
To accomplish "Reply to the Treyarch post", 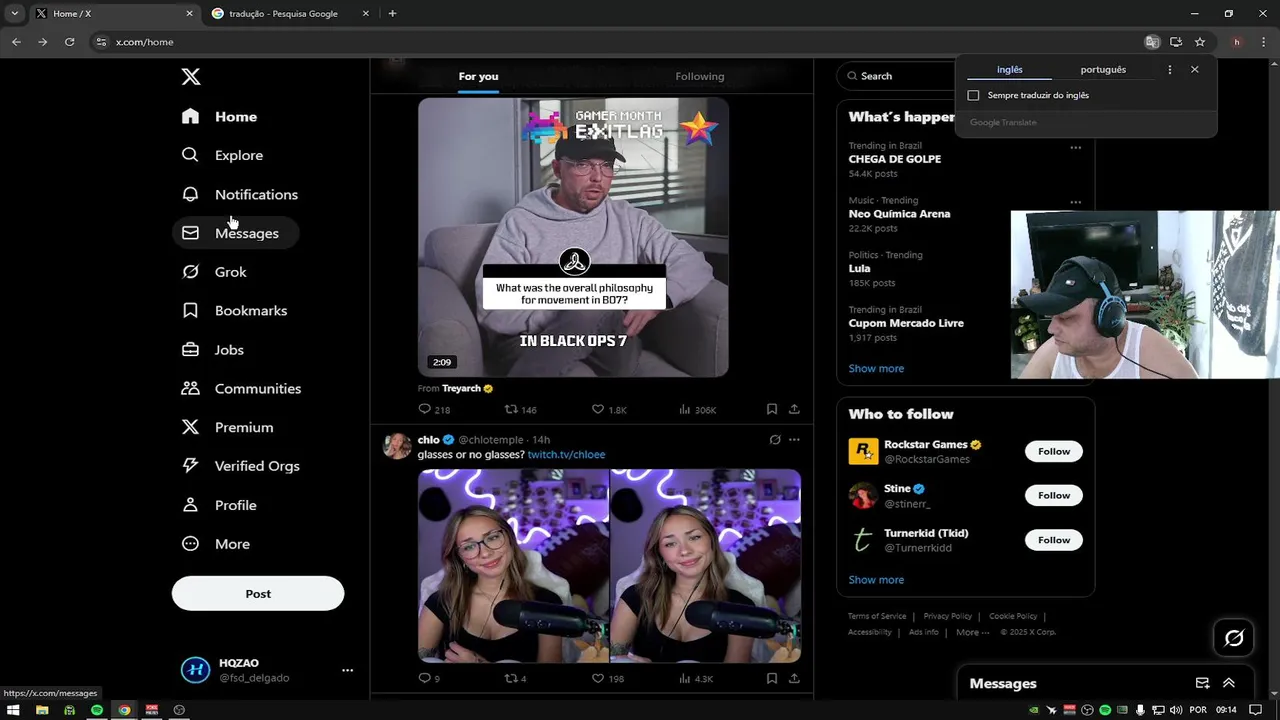I will [x=434, y=409].
